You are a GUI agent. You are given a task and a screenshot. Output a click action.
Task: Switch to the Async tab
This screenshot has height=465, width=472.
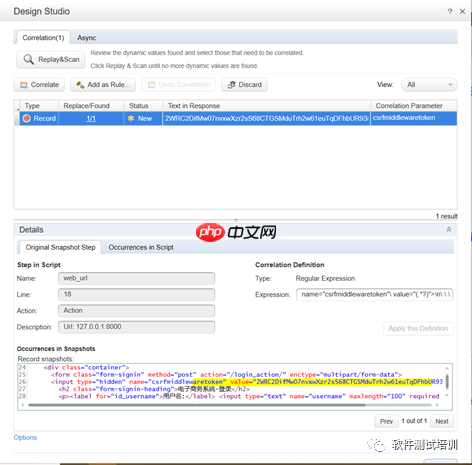[87, 38]
